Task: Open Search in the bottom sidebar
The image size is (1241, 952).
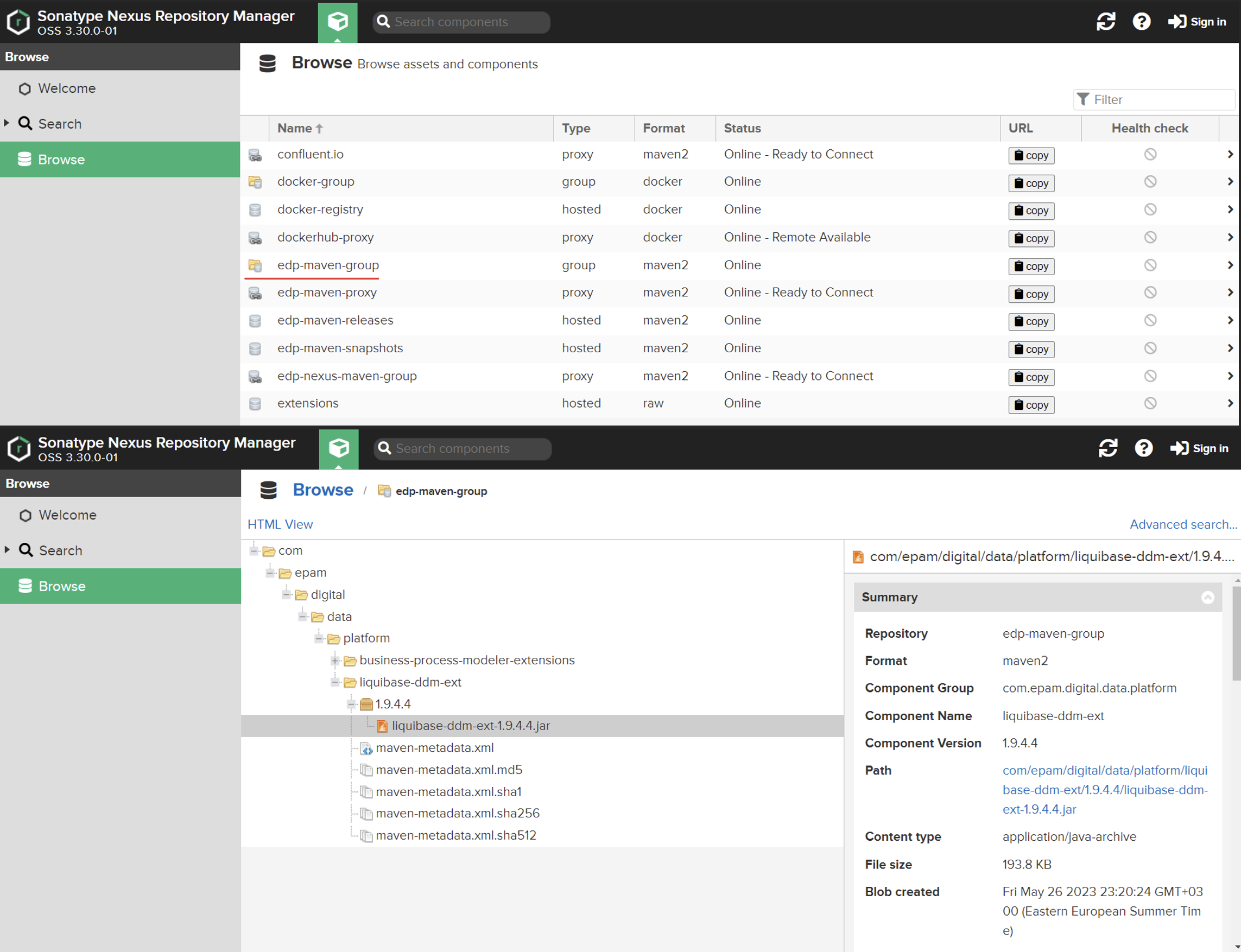Action: tap(120, 550)
